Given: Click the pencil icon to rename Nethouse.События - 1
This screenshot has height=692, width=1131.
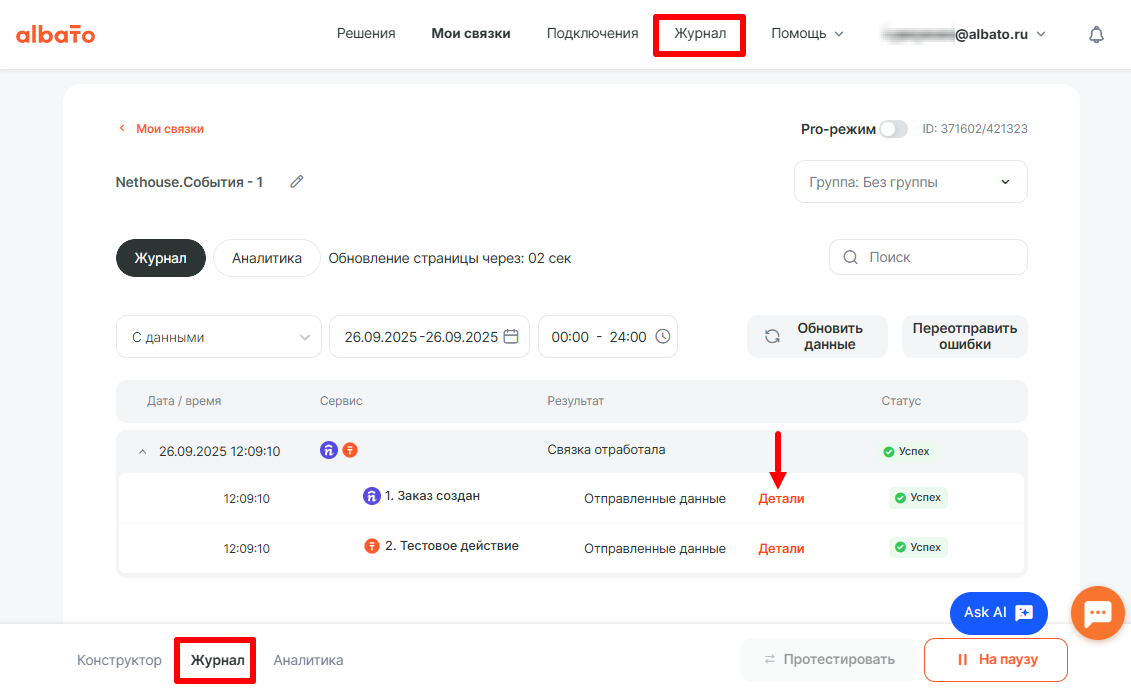Looking at the screenshot, I should coord(296,182).
